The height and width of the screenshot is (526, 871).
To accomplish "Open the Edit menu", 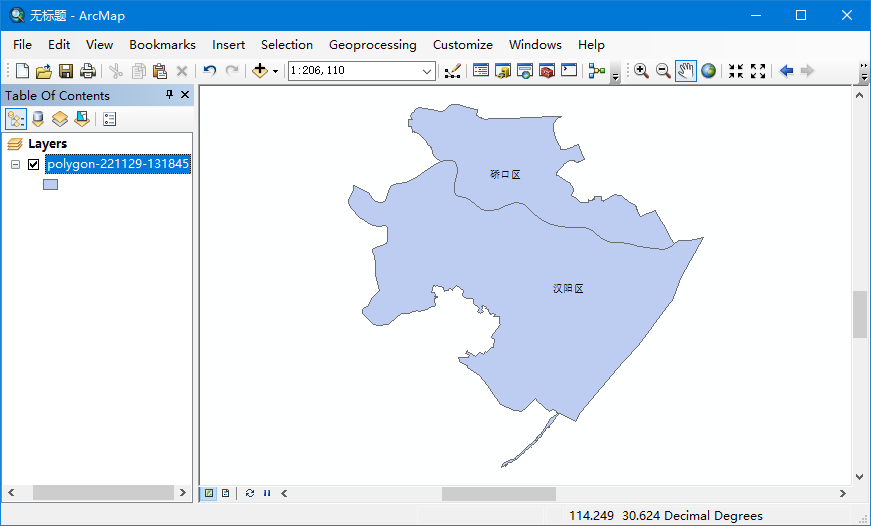I will point(59,44).
